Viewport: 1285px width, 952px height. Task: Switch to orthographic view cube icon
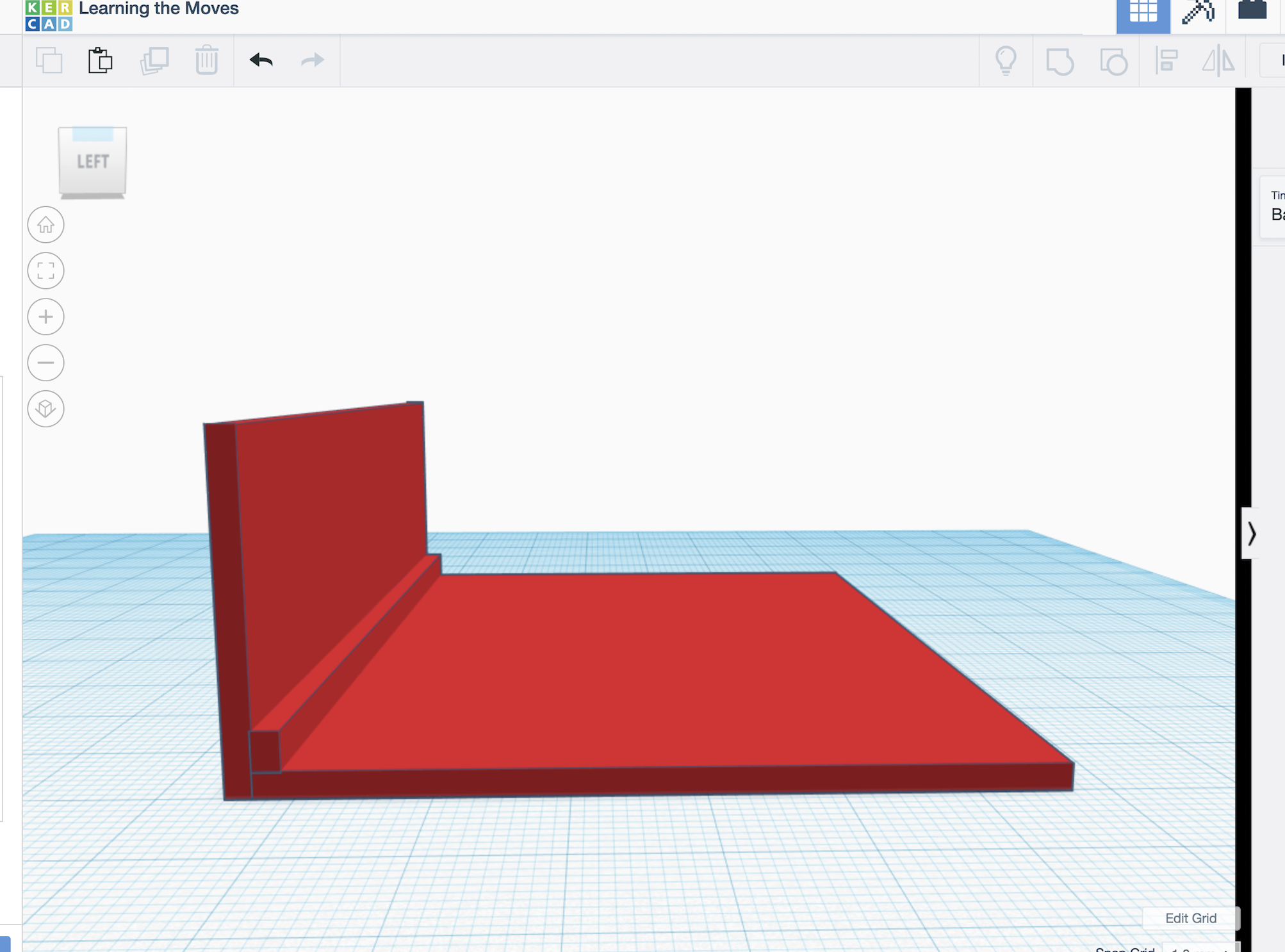tap(45, 409)
